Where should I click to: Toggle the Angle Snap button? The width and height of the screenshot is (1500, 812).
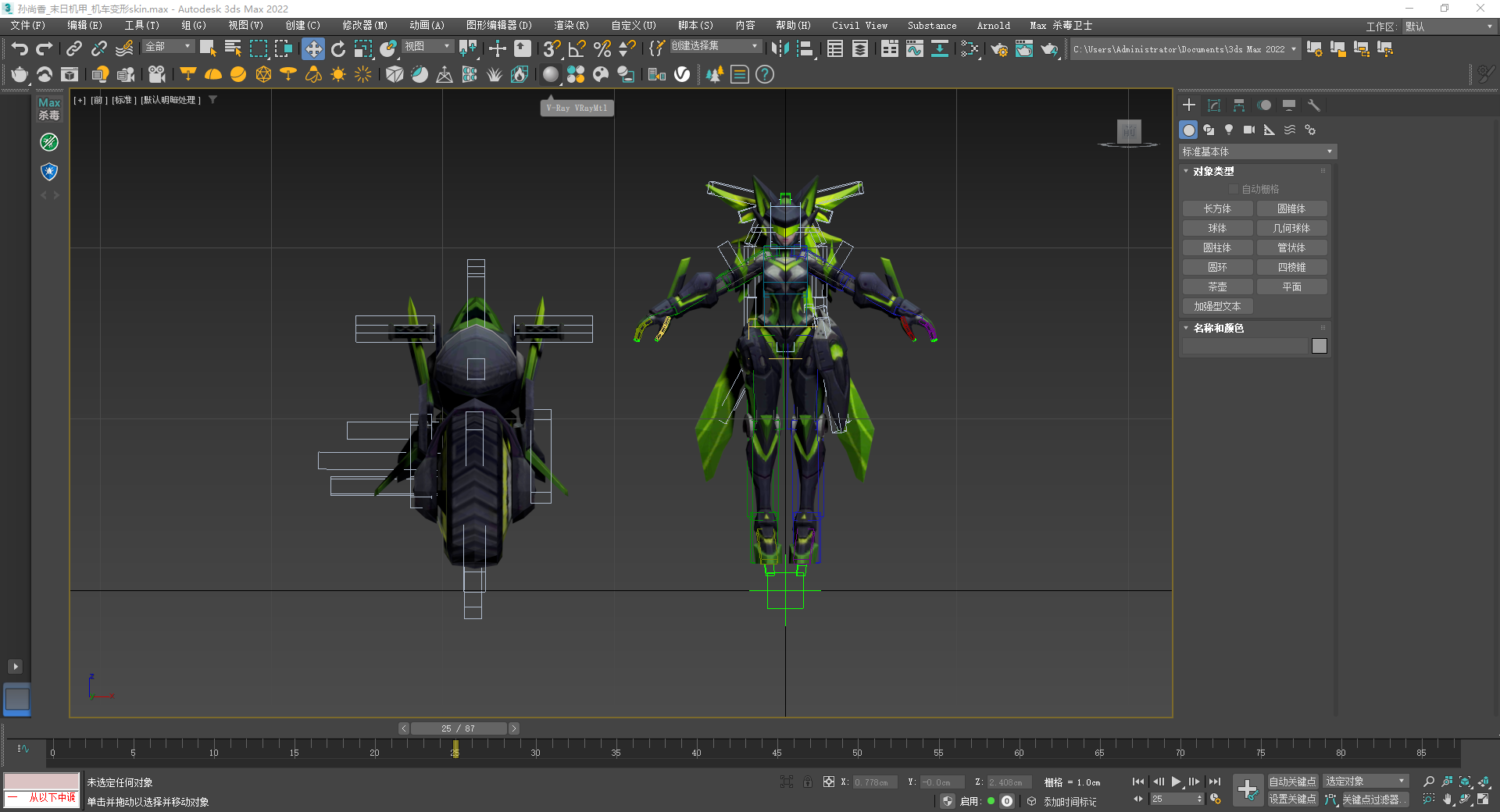coord(577,48)
